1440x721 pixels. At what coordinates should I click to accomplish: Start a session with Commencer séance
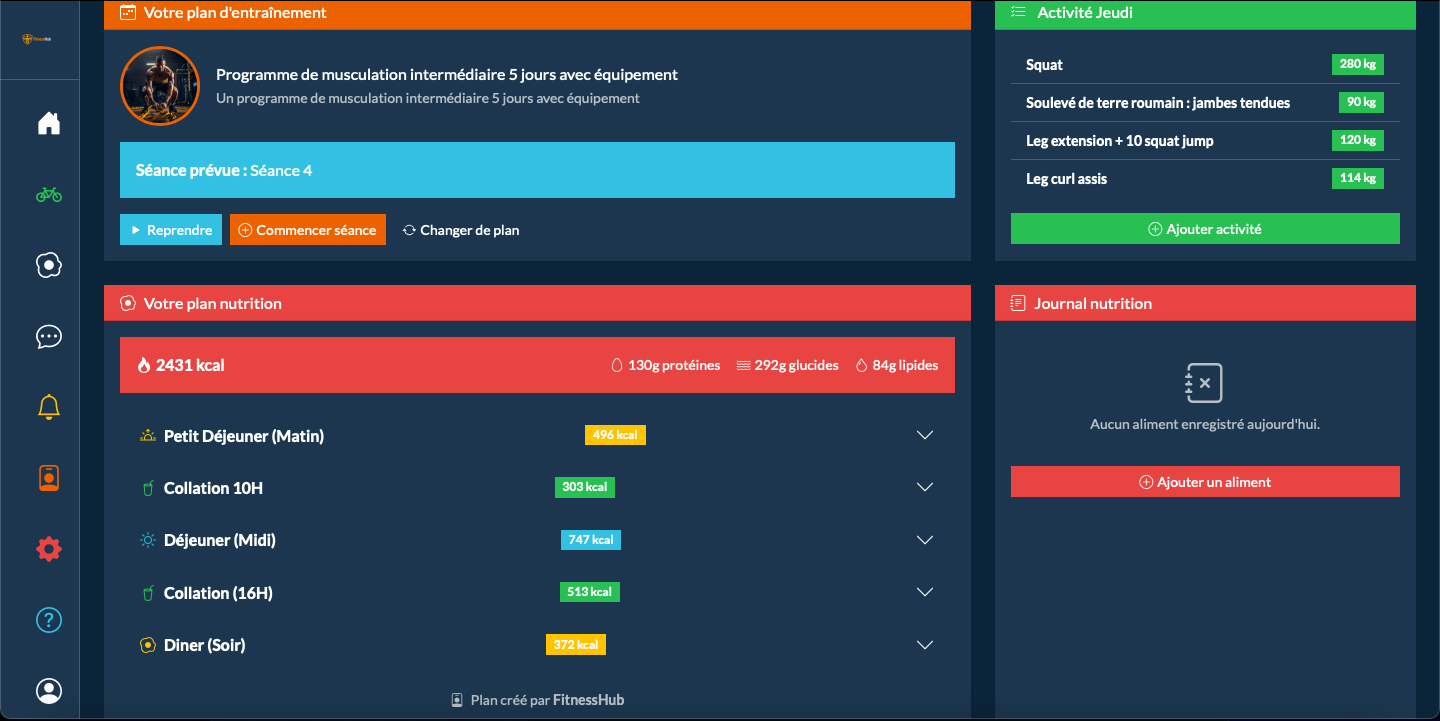pos(307,229)
